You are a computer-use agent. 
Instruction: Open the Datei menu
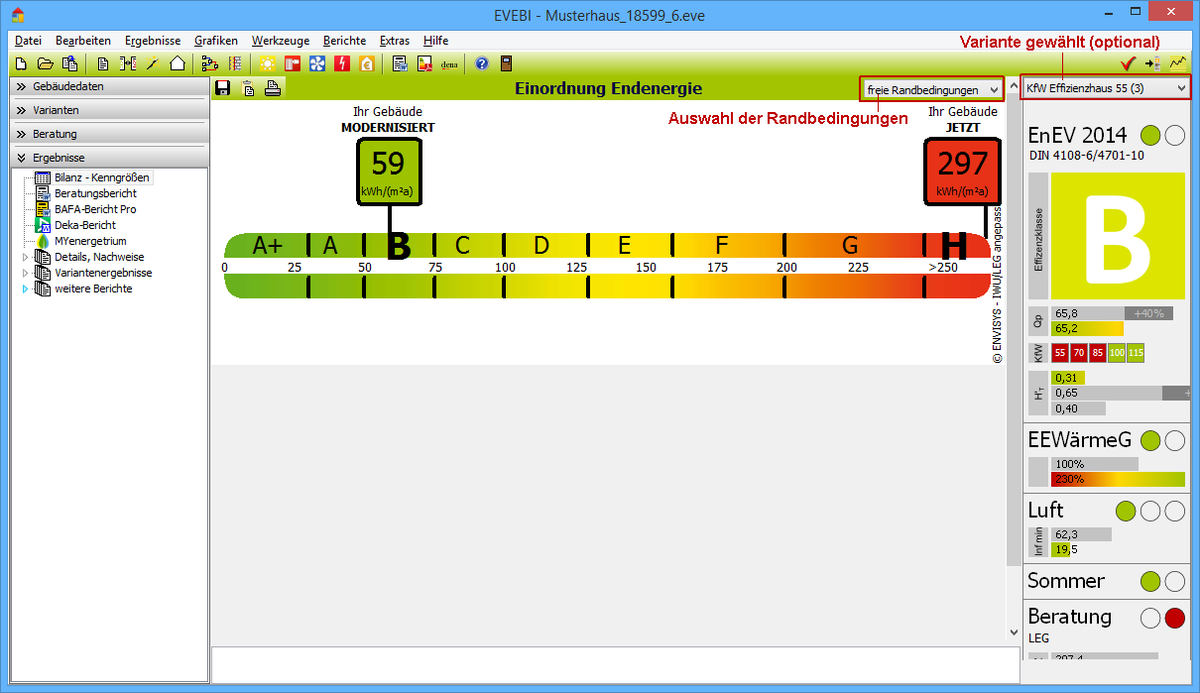[28, 41]
